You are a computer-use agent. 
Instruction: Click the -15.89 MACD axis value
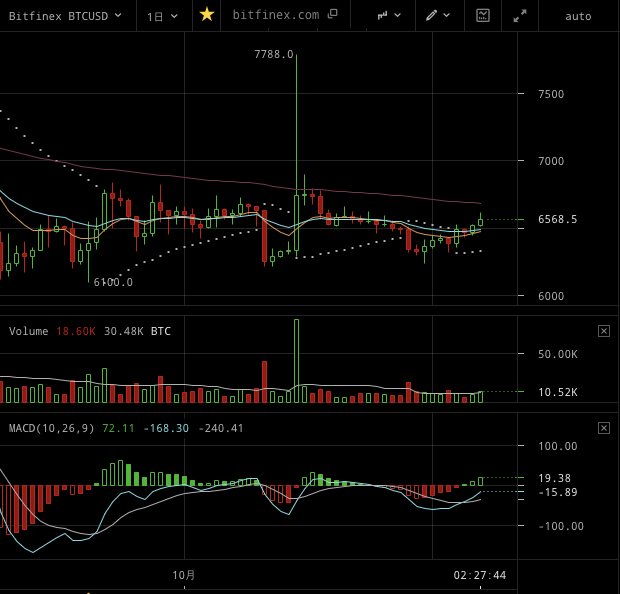[558, 492]
